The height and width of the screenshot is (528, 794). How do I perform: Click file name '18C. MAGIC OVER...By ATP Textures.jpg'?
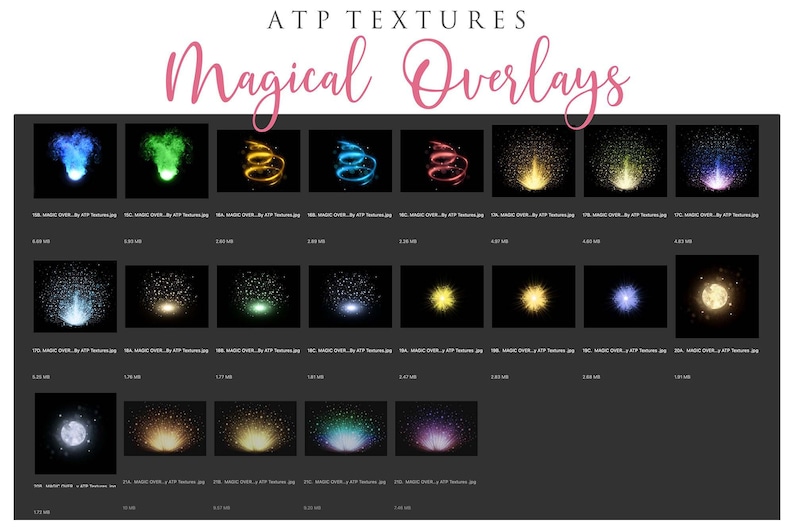349,350
